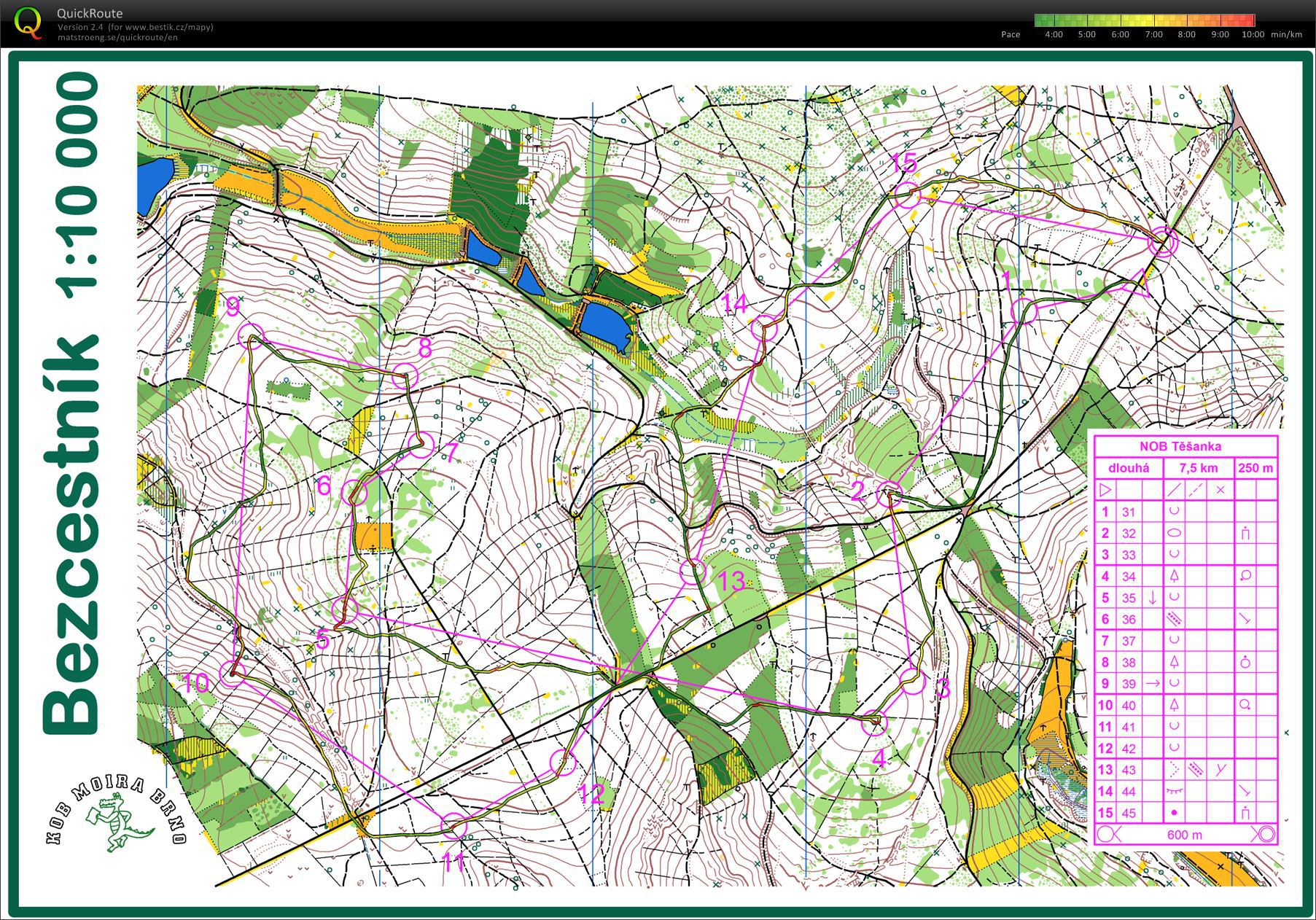Click the 'matstroeng.se/quickroute/en' URL text

[117, 37]
